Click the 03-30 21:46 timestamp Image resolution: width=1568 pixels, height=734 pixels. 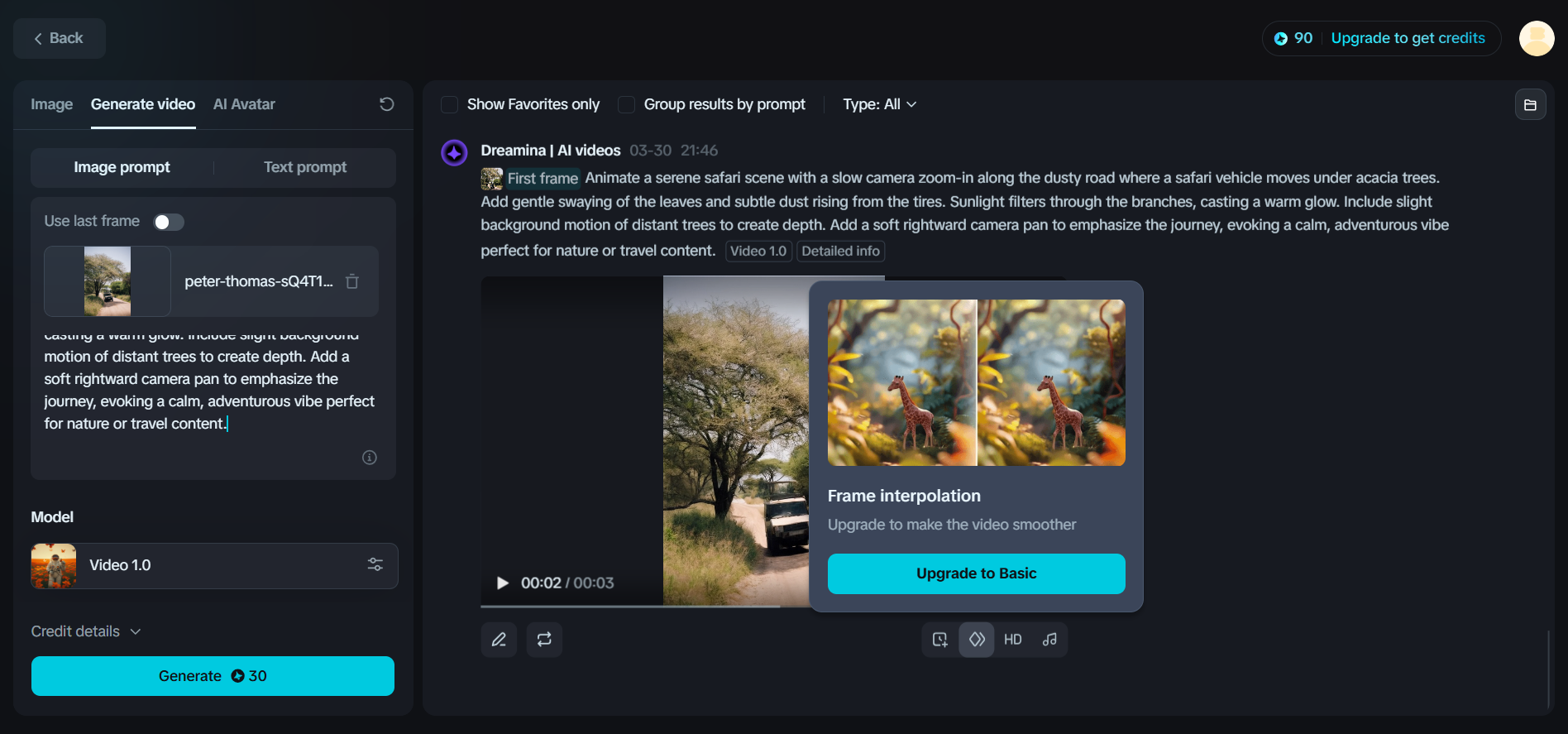[674, 151]
